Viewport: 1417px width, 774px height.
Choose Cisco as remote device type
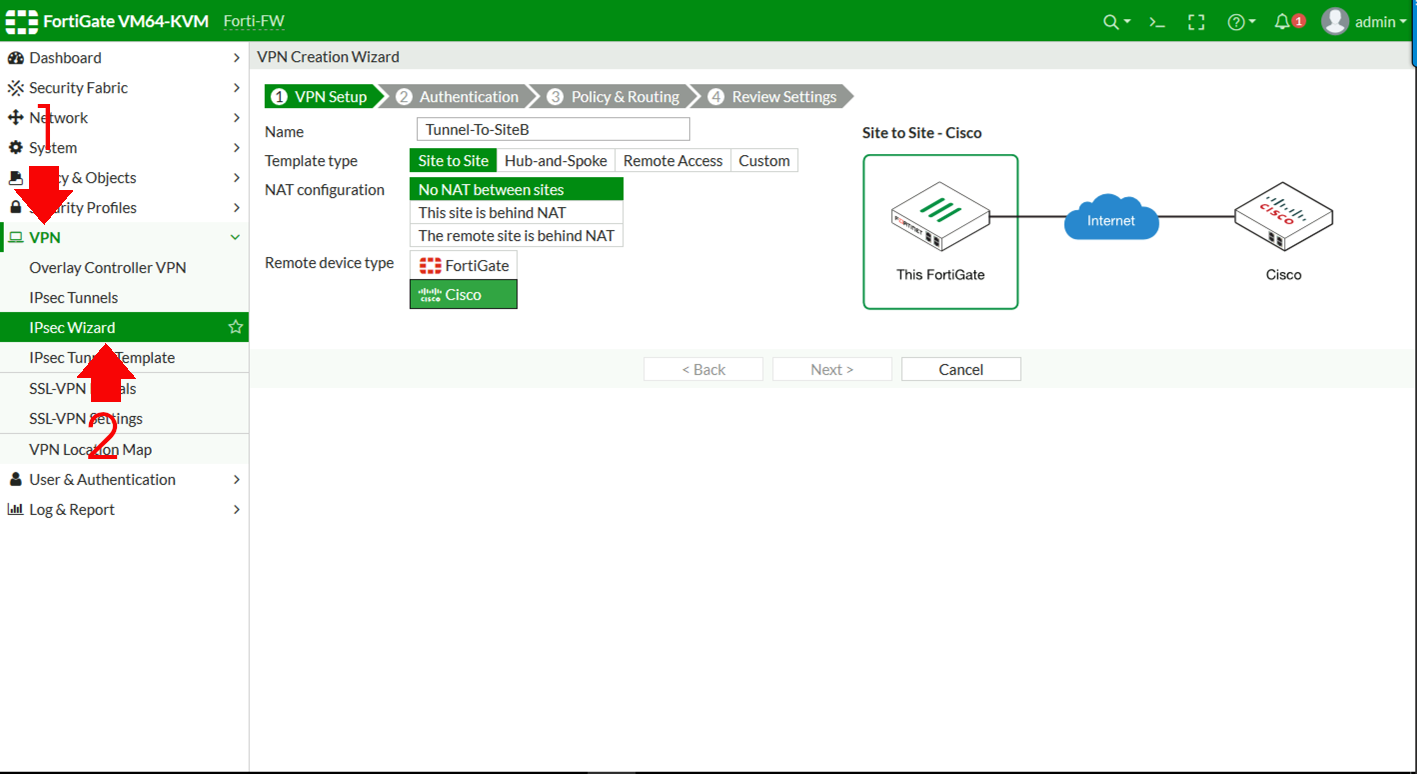point(463,294)
